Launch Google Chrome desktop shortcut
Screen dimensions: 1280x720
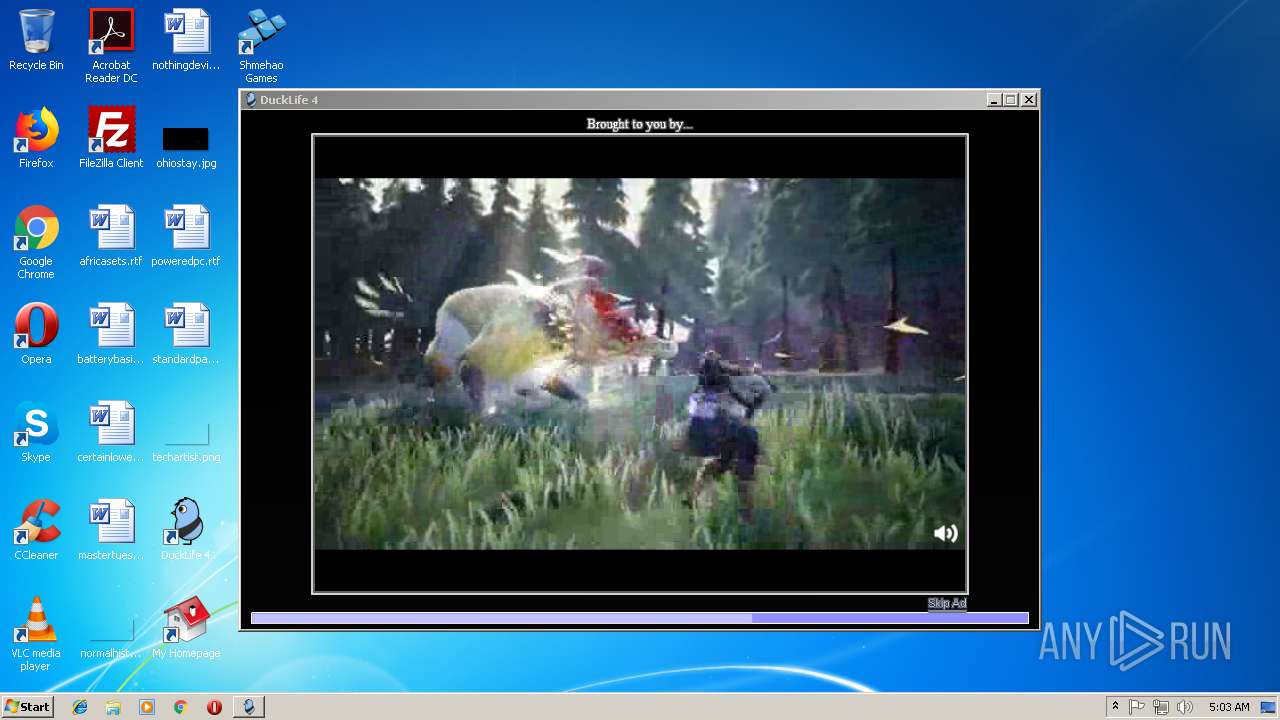36,242
